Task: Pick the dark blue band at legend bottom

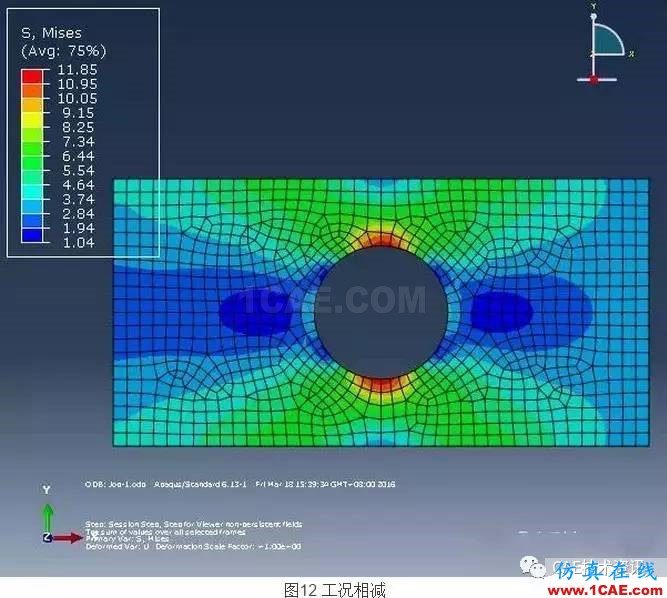Action: (32, 236)
